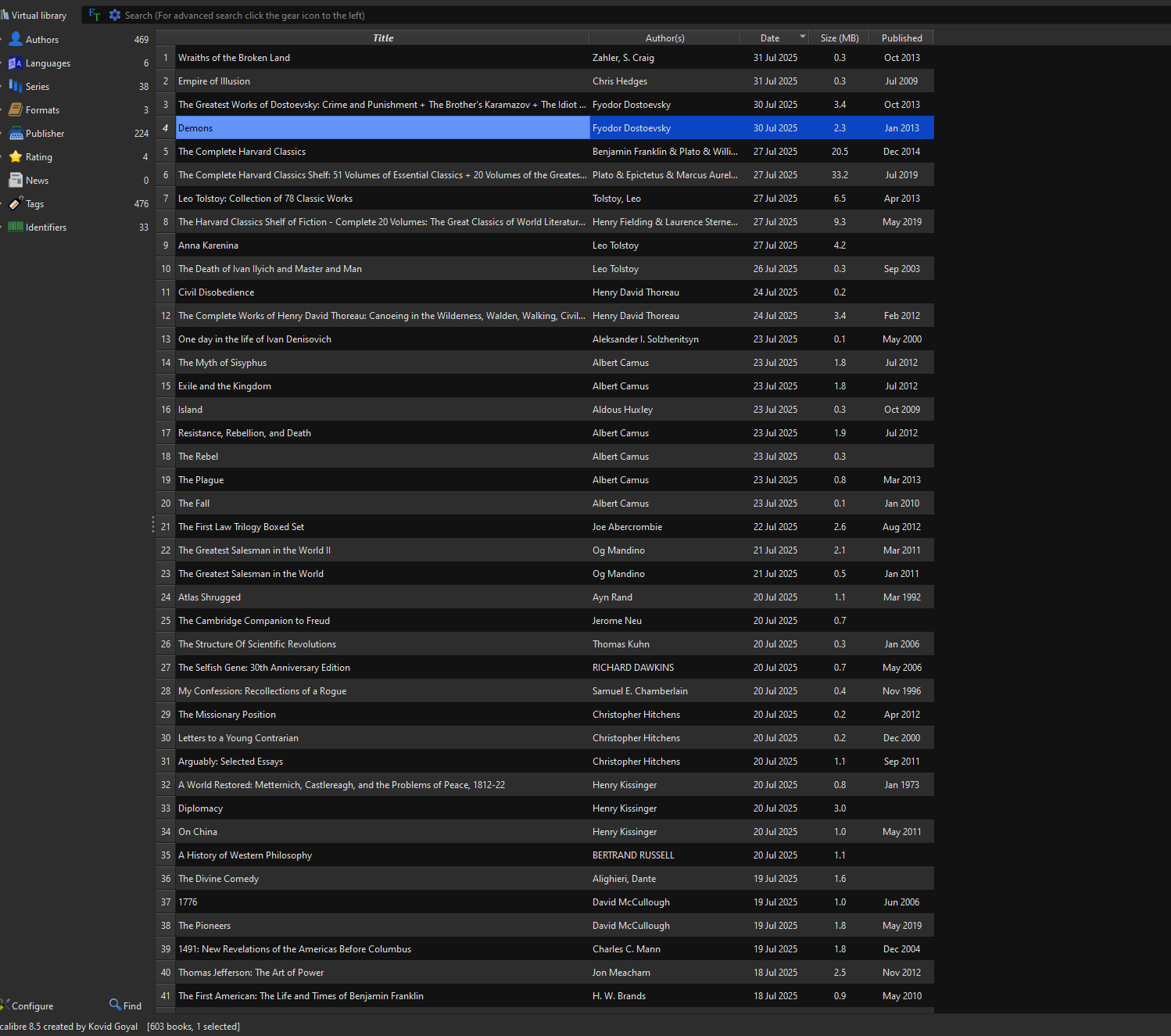Open advanced search via gear icon
1171x1036 pixels.
115,15
